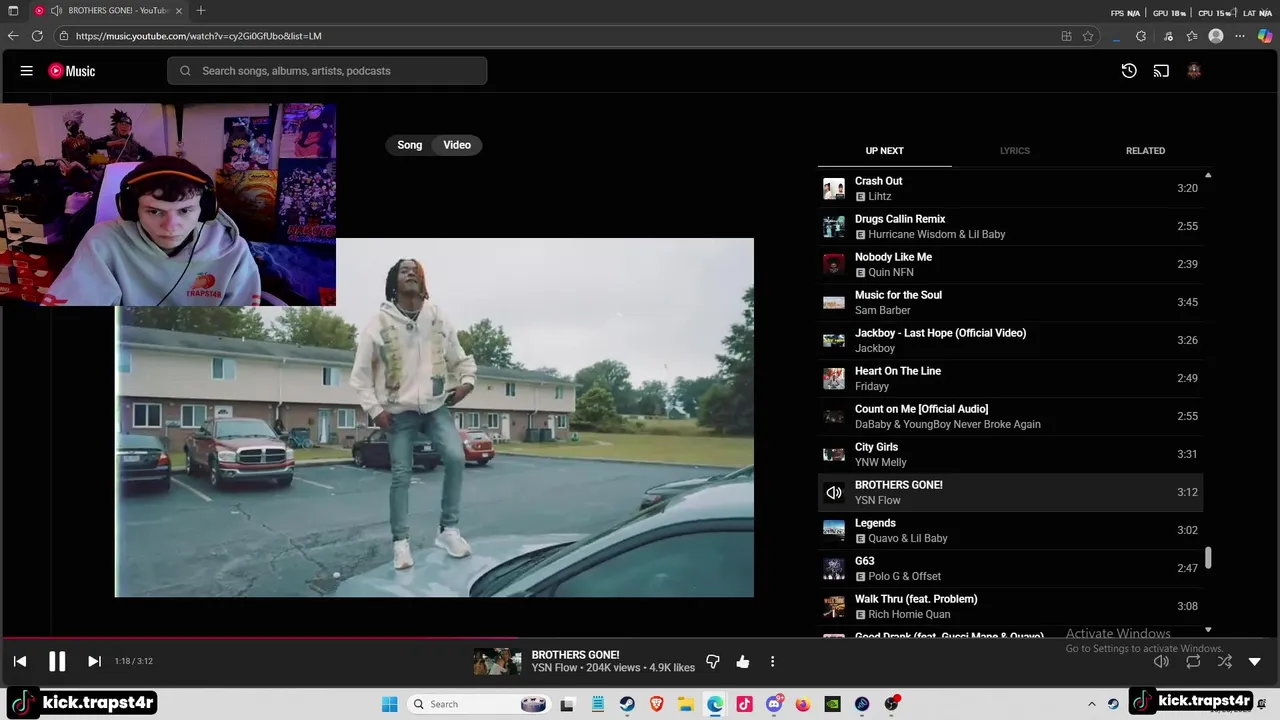Toggle repeat mode

[1193, 661]
